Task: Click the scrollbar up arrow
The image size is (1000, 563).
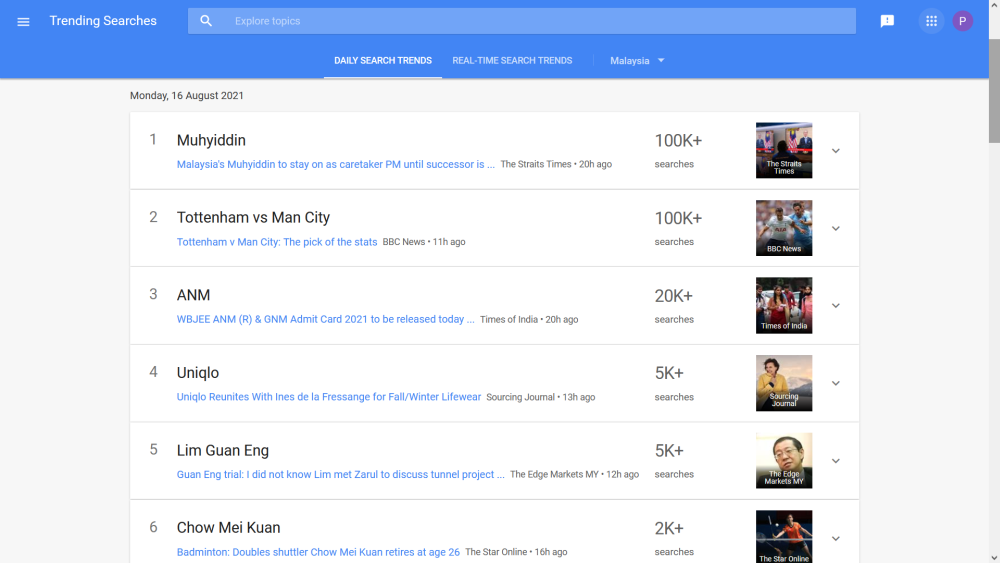Action: click(x=994, y=5)
